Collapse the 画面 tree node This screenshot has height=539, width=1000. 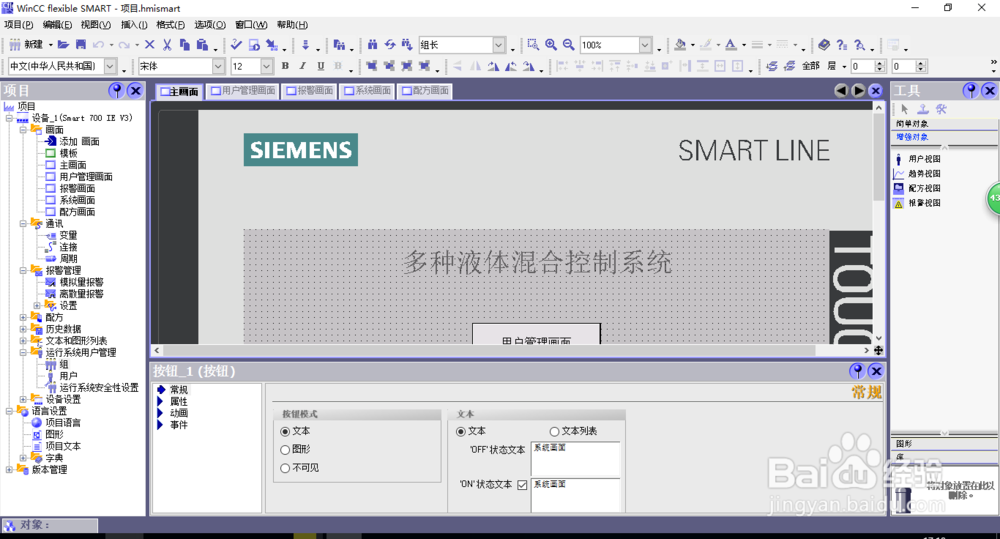(x=23, y=129)
